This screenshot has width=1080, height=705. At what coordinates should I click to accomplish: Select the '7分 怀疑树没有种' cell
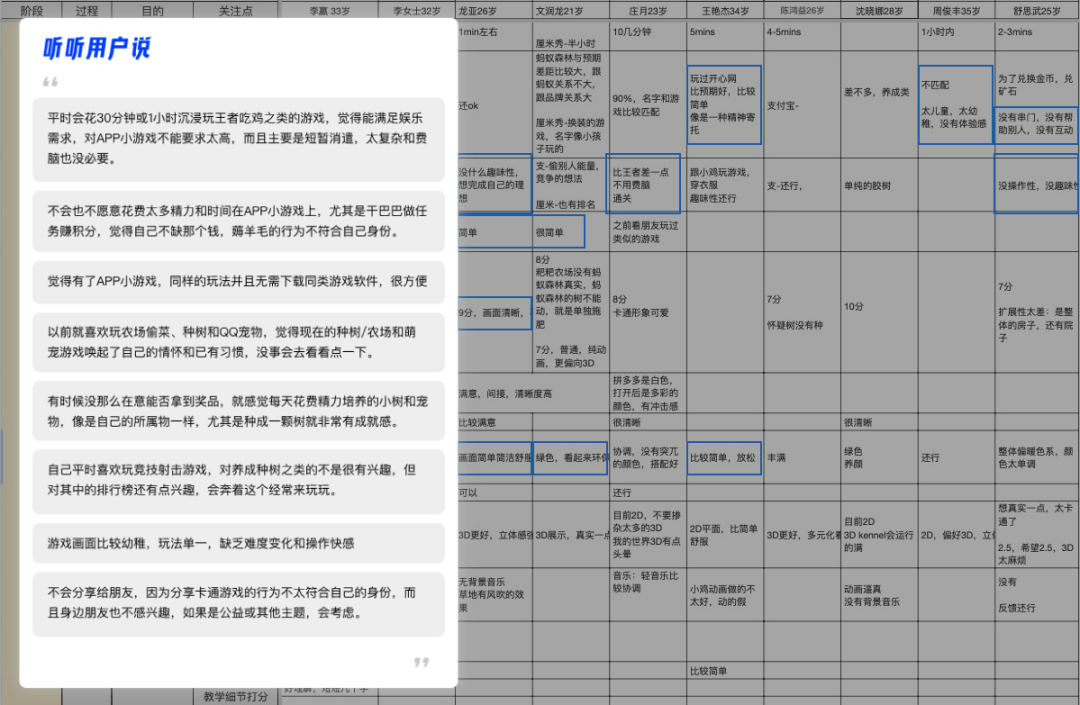coord(802,312)
